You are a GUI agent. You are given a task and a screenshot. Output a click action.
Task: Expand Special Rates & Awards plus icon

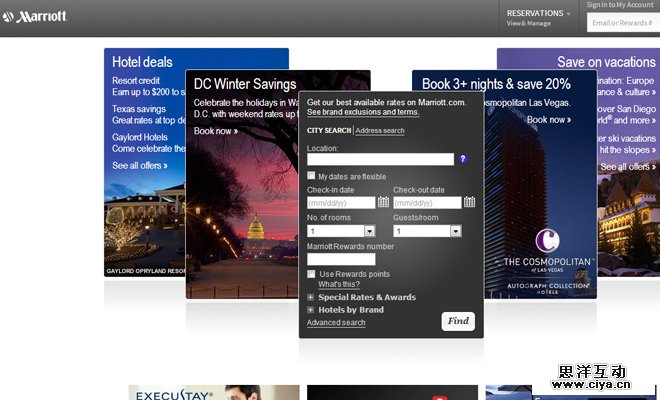point(311,297)
